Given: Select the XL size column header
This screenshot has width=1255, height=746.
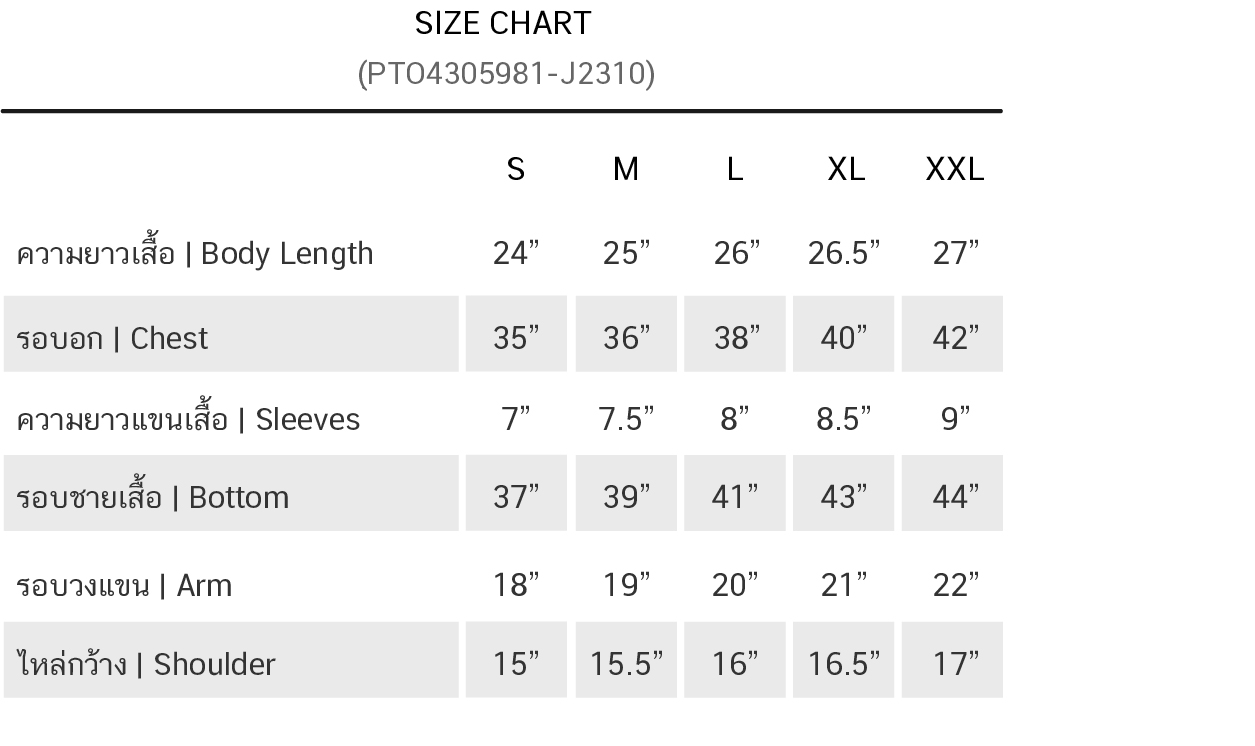Looking at the screenshot, I should pyautogui.click(x=846, y=169).
